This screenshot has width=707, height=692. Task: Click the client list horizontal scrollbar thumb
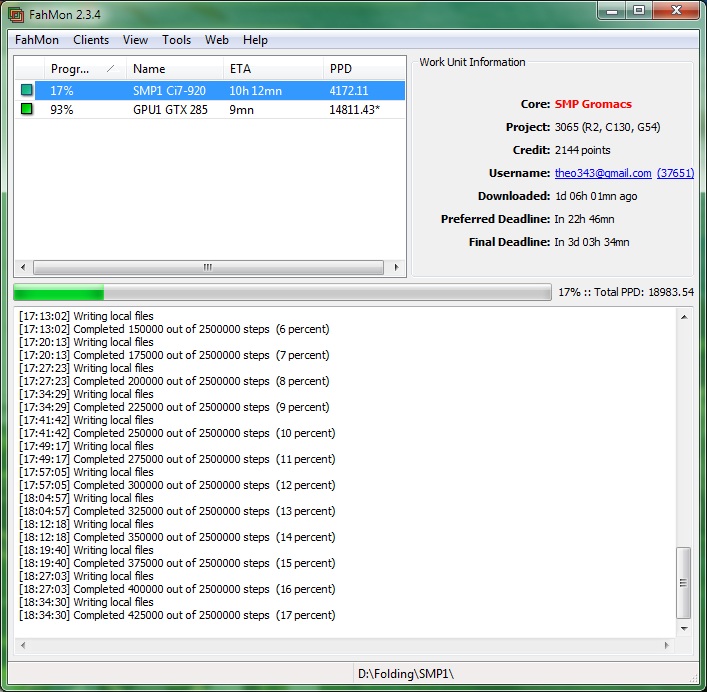tap(208, 267)
